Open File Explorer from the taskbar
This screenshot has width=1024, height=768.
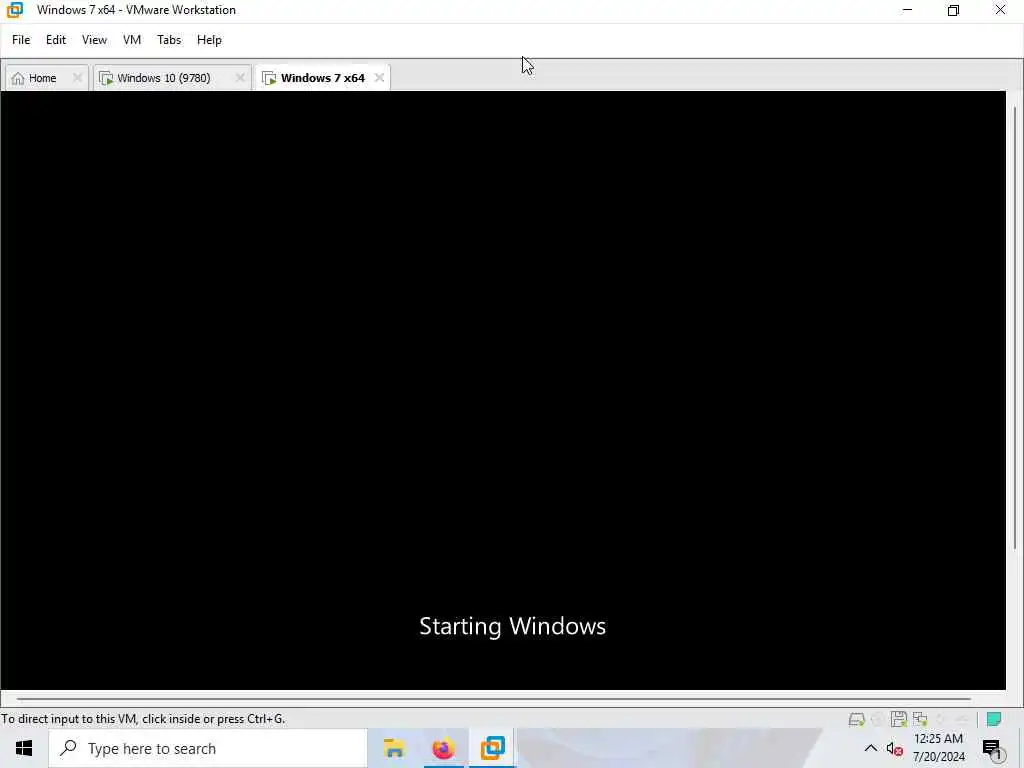coord(394,748)
